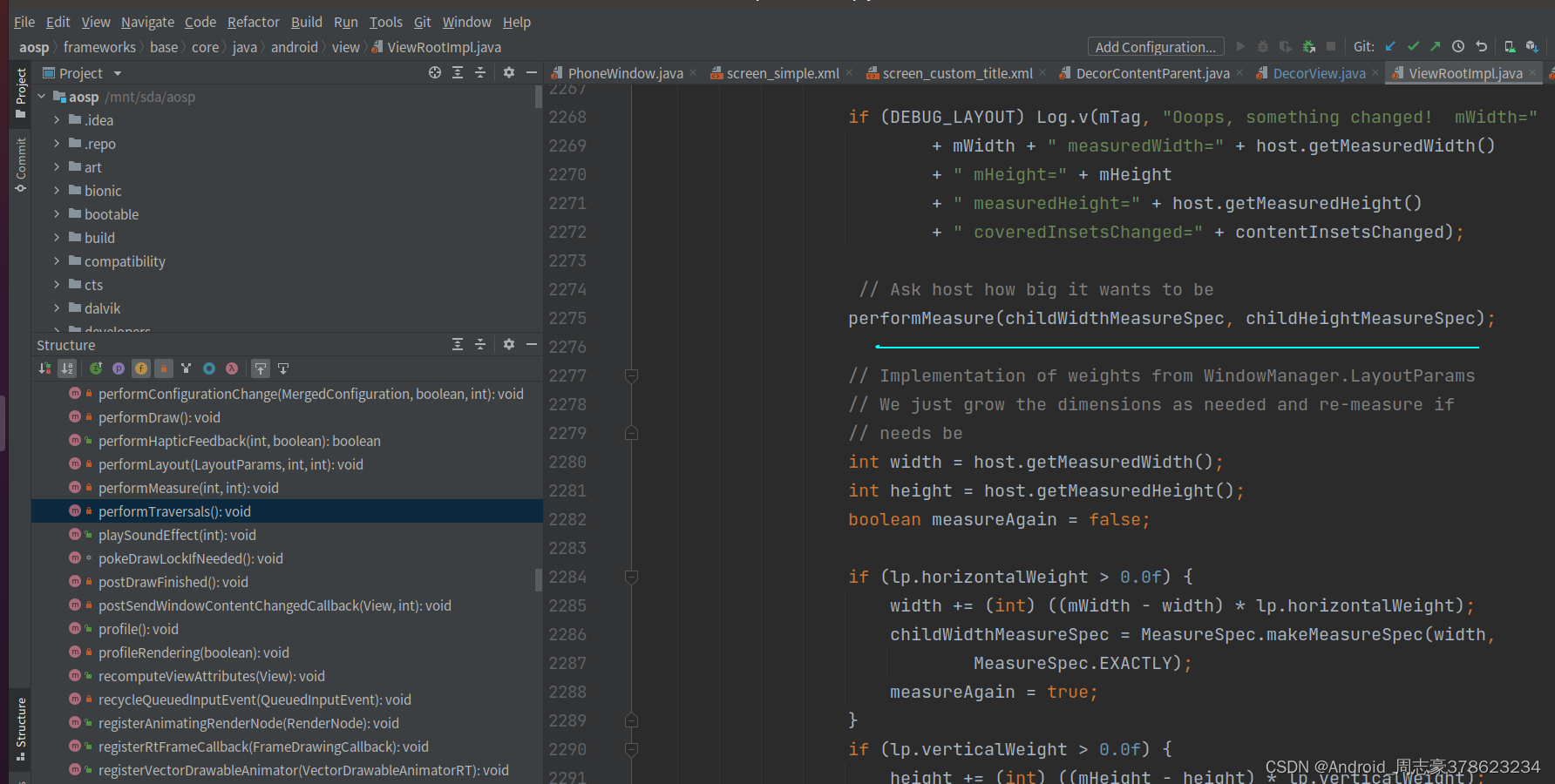Click the Git rollback icon
Screen dimensions: 1555x784
[x=1481, y=47]
